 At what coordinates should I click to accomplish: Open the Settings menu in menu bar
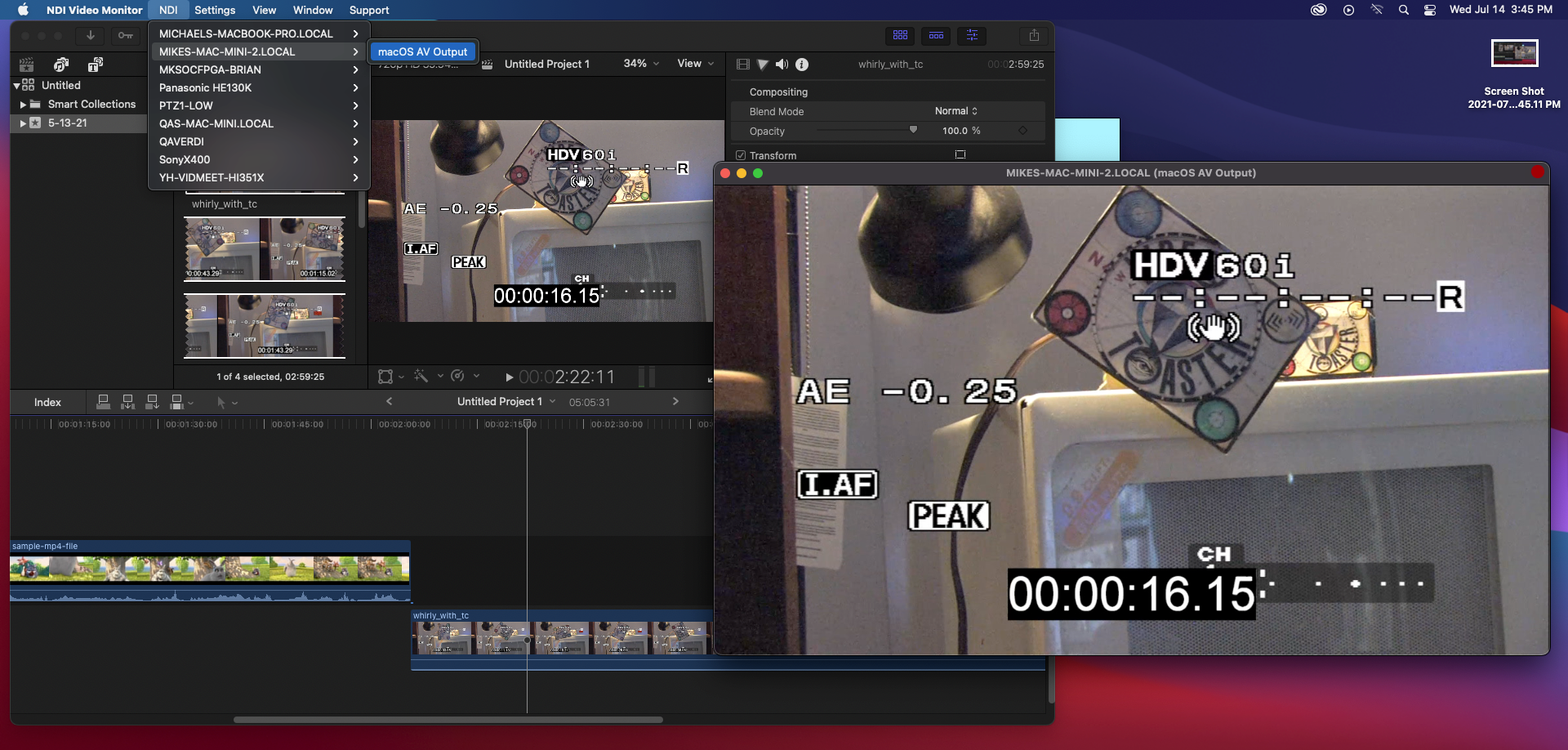(215, 10)
